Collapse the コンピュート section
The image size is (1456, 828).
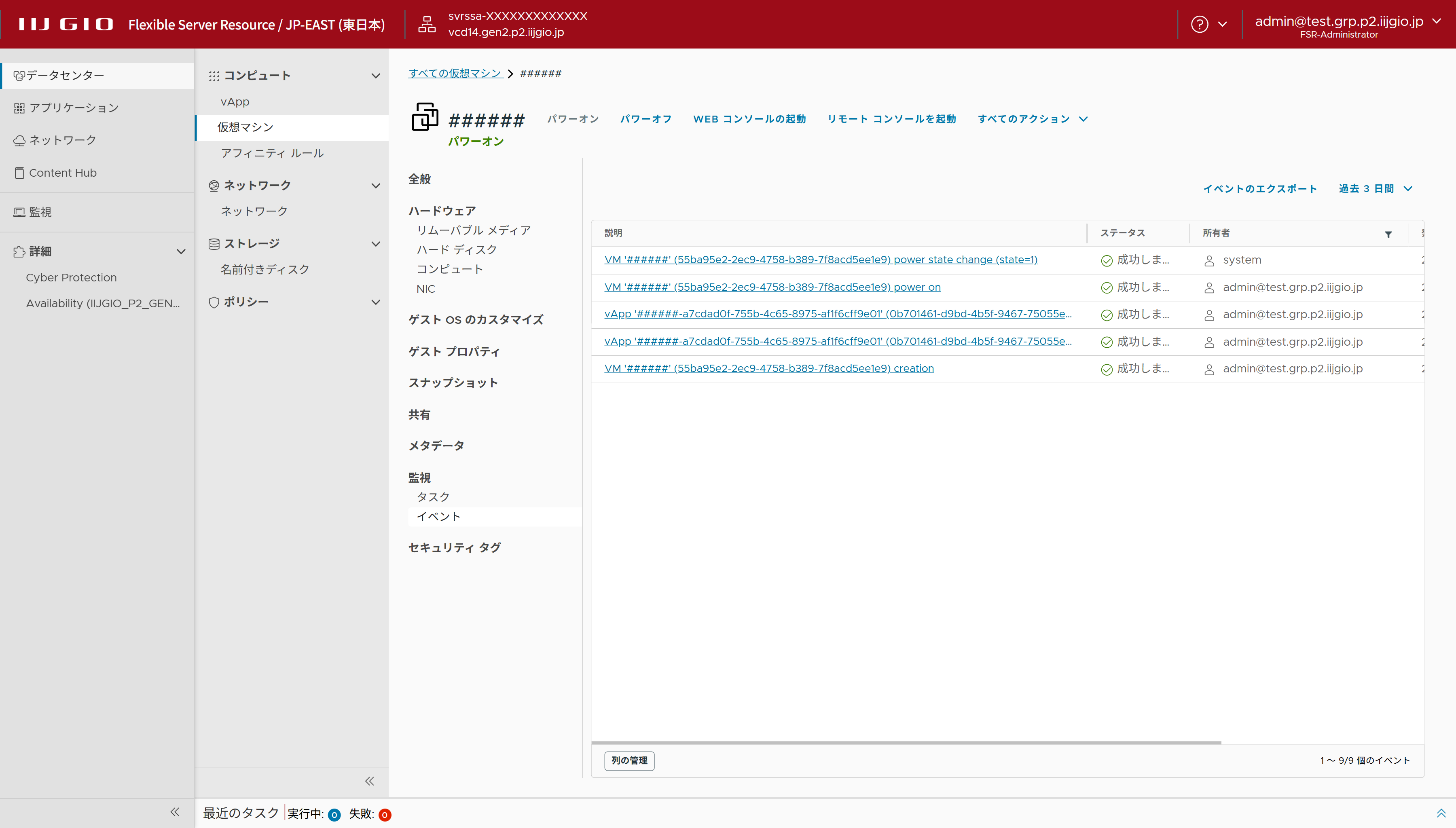[x=375, y=76]
